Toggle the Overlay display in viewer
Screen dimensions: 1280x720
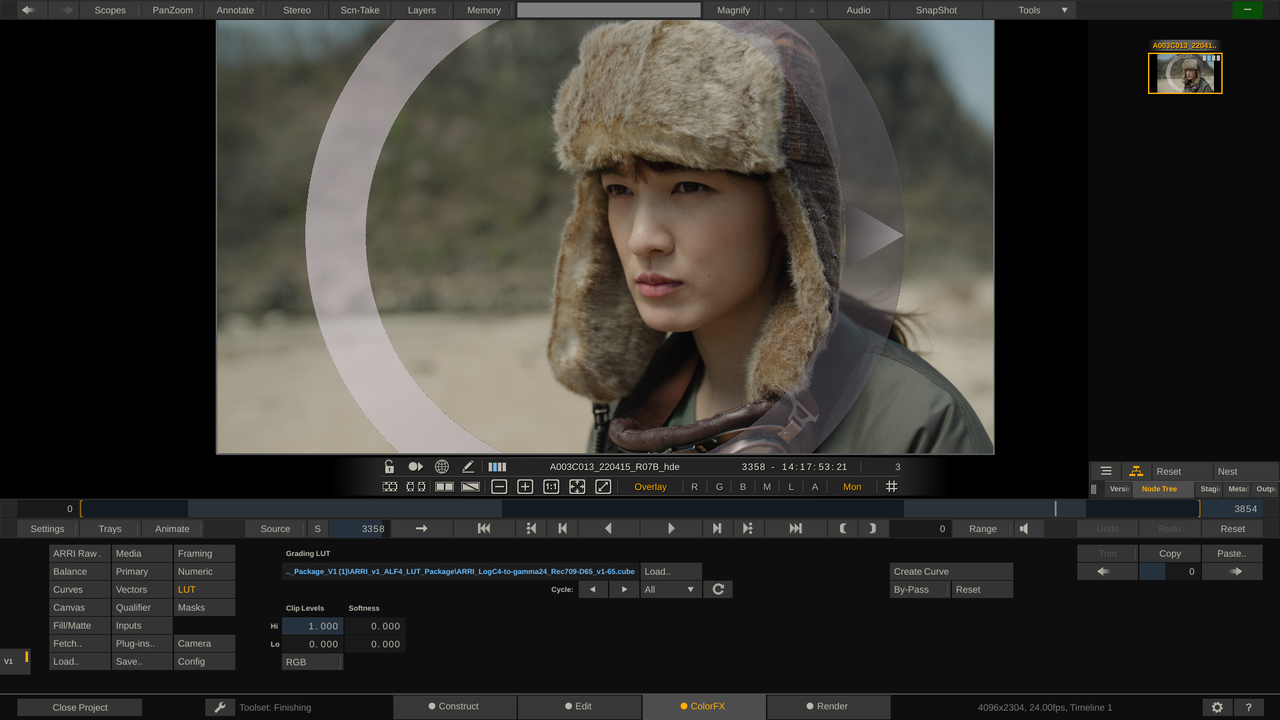pos(650,487)
